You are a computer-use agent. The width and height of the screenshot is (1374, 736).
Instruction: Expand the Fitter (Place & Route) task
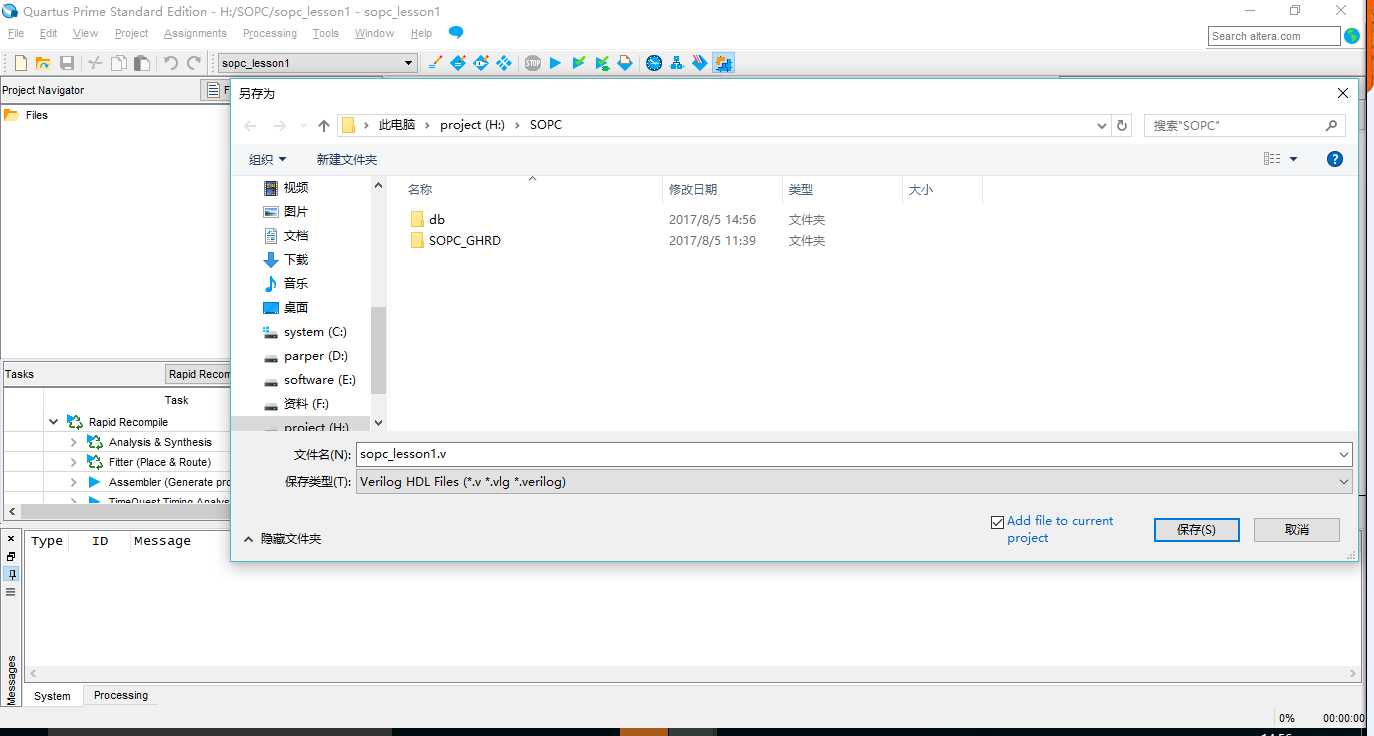click(x=74, y=462)
